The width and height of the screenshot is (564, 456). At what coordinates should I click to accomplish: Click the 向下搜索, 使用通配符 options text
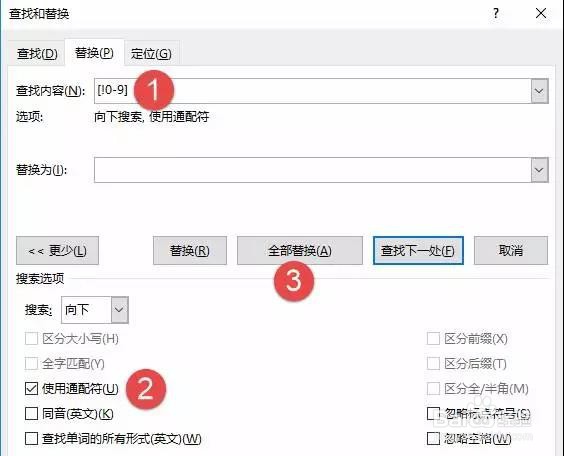pos(151,117)
